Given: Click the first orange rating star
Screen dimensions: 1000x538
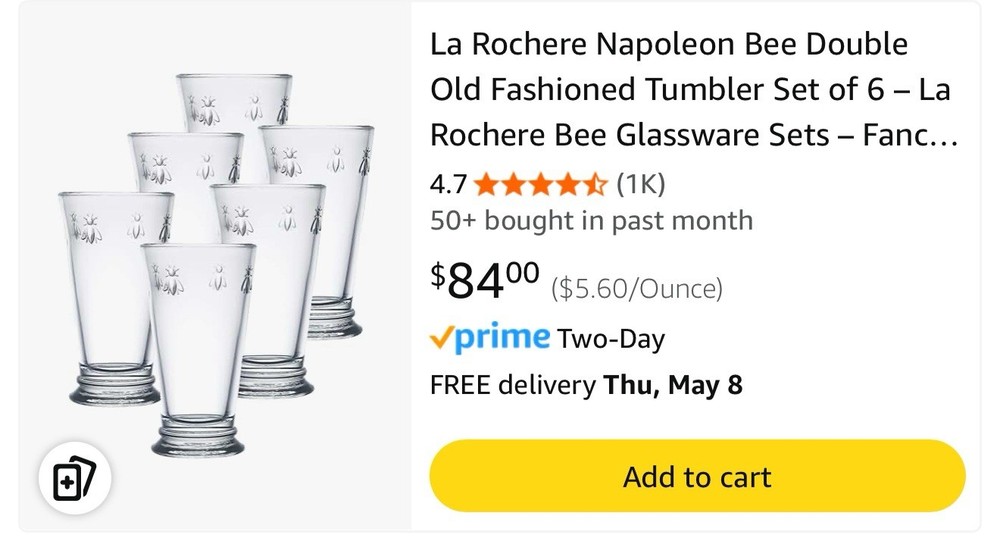Looking at the screenshot, I should (487, 184).
